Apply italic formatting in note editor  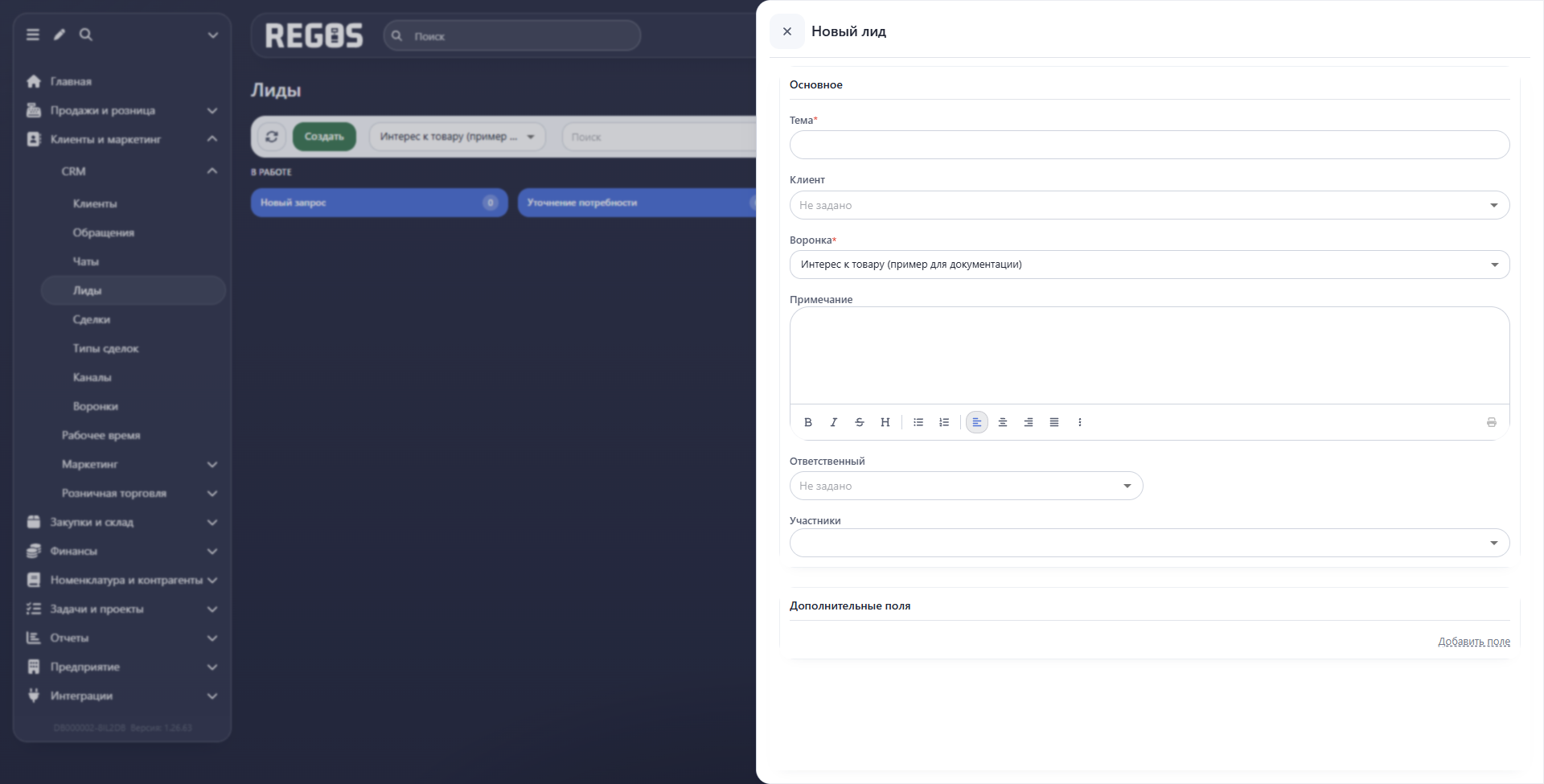834,422
